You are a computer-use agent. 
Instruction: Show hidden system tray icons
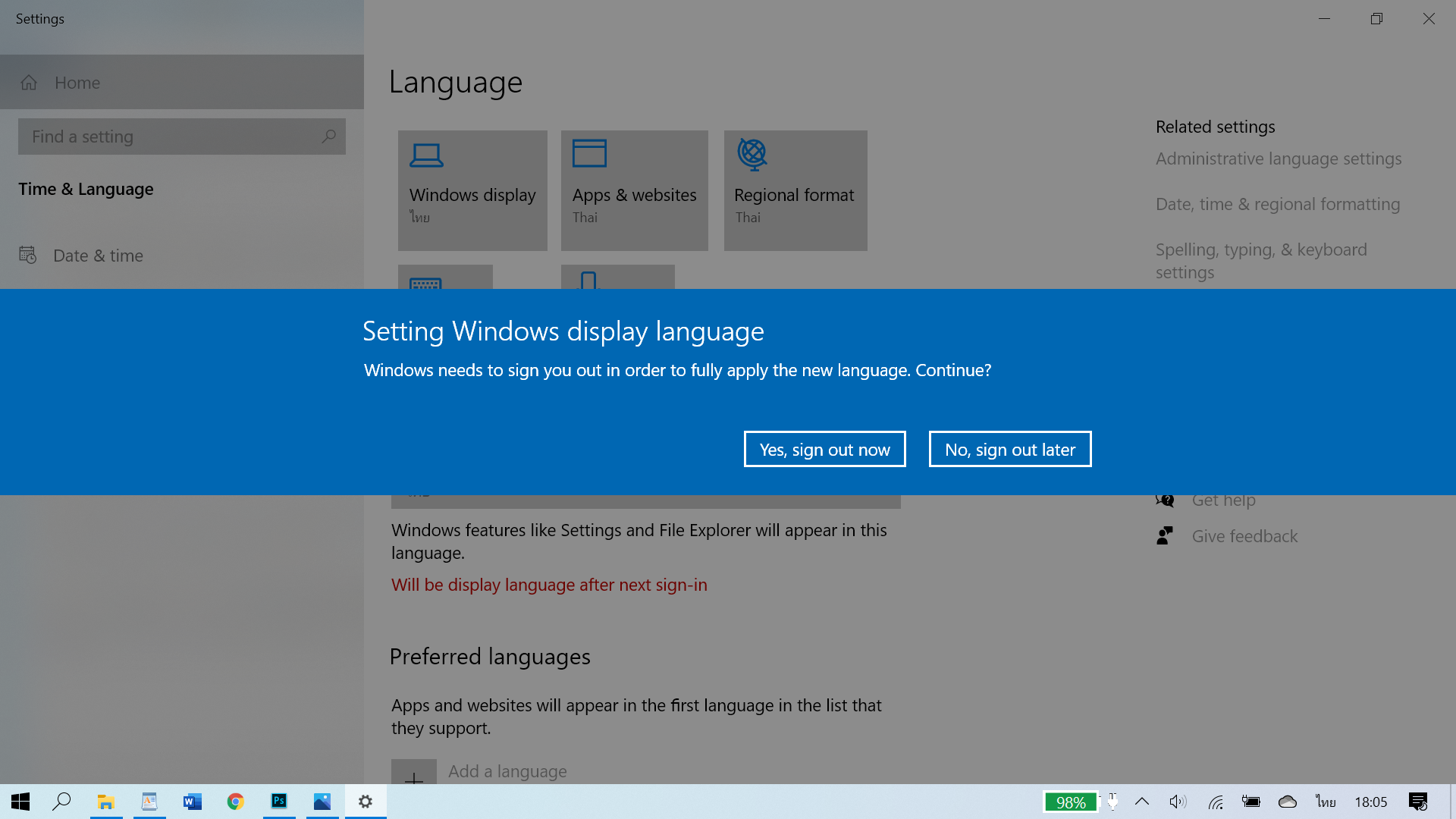[1142, 802]
